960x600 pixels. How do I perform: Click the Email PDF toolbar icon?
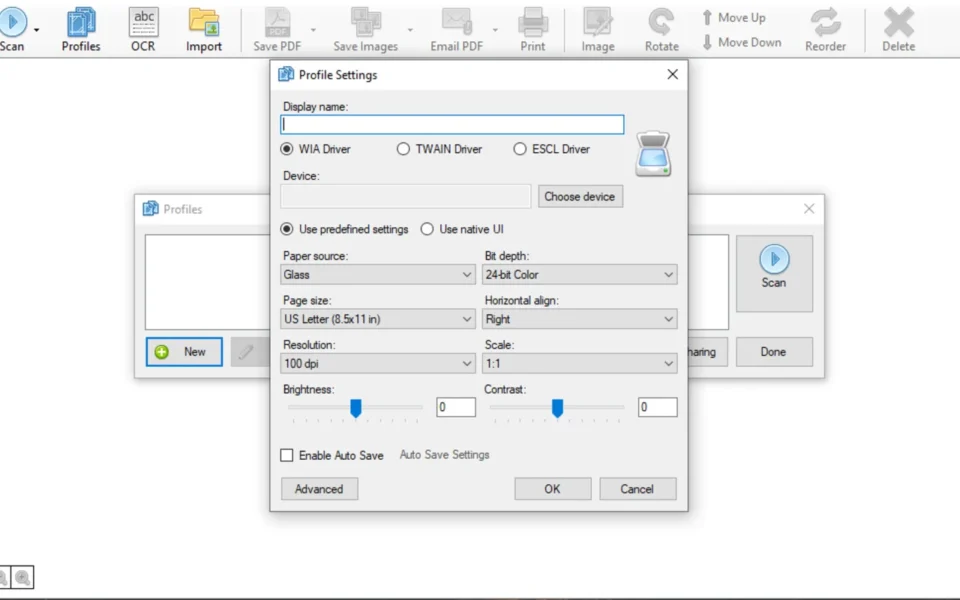point(457,22)
